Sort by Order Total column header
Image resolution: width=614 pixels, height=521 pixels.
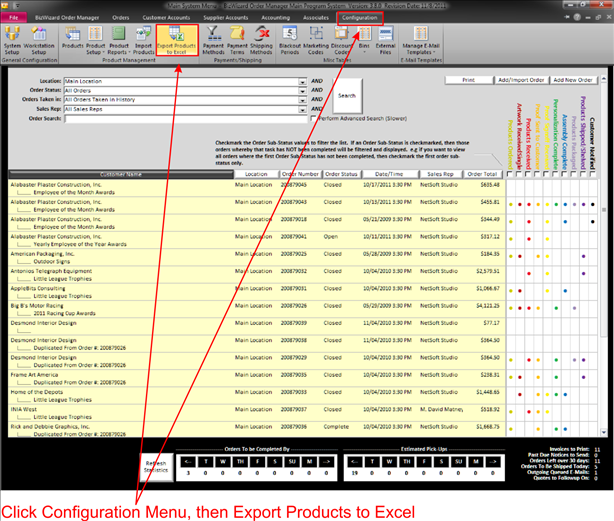482,174
